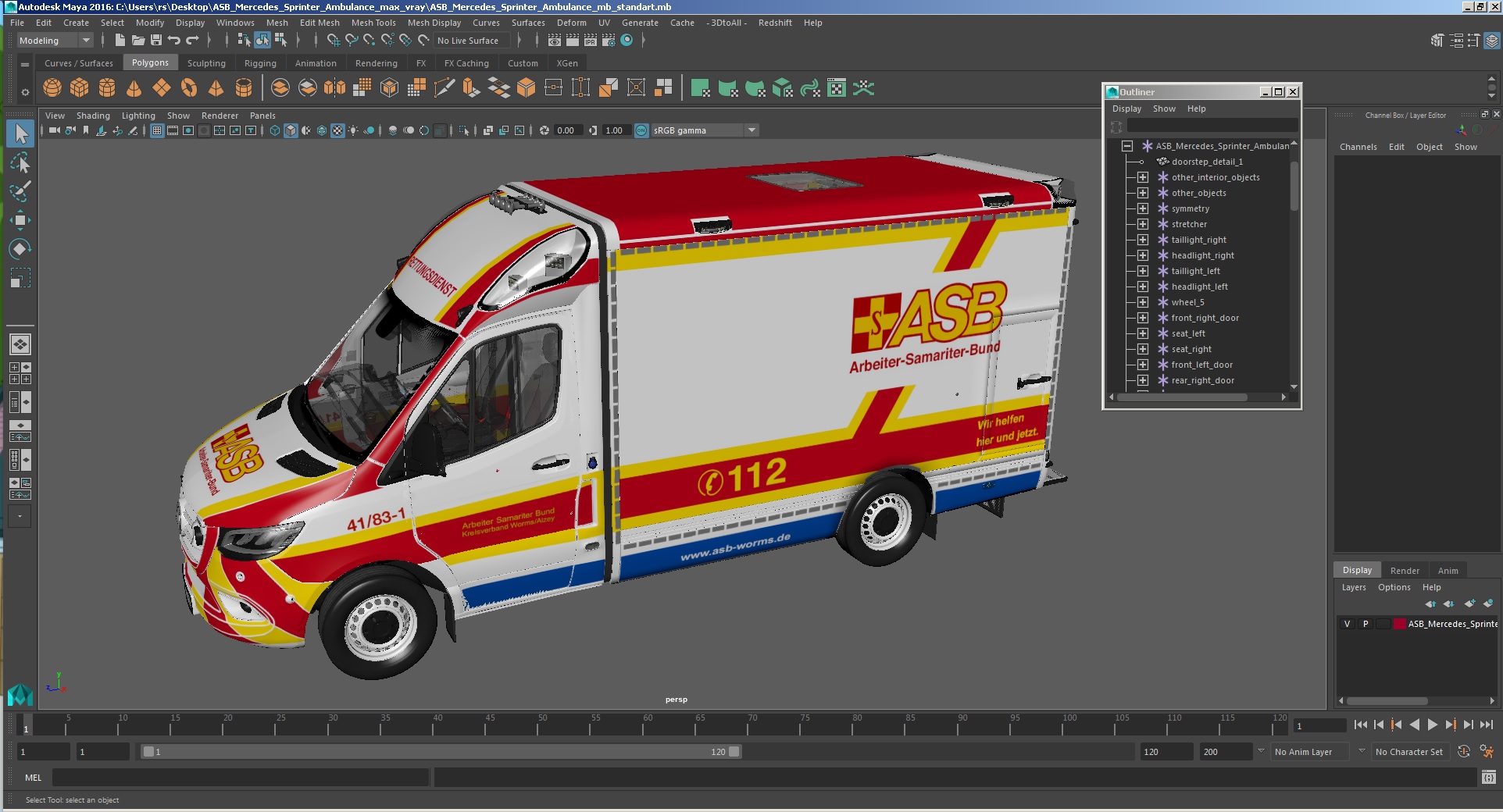Screen dimensions: 1503x812
Task: Activate the Lasso Select tool in toolbox
Action: (x=20, y=162)
